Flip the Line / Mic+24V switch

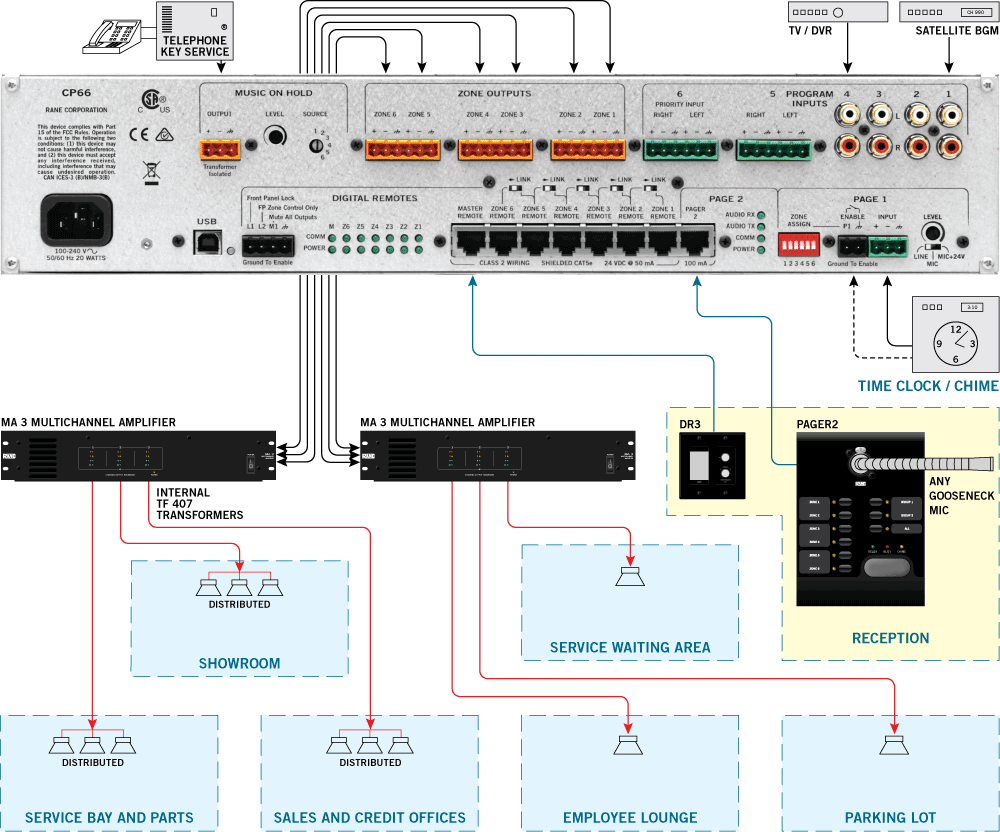point(932,247)
